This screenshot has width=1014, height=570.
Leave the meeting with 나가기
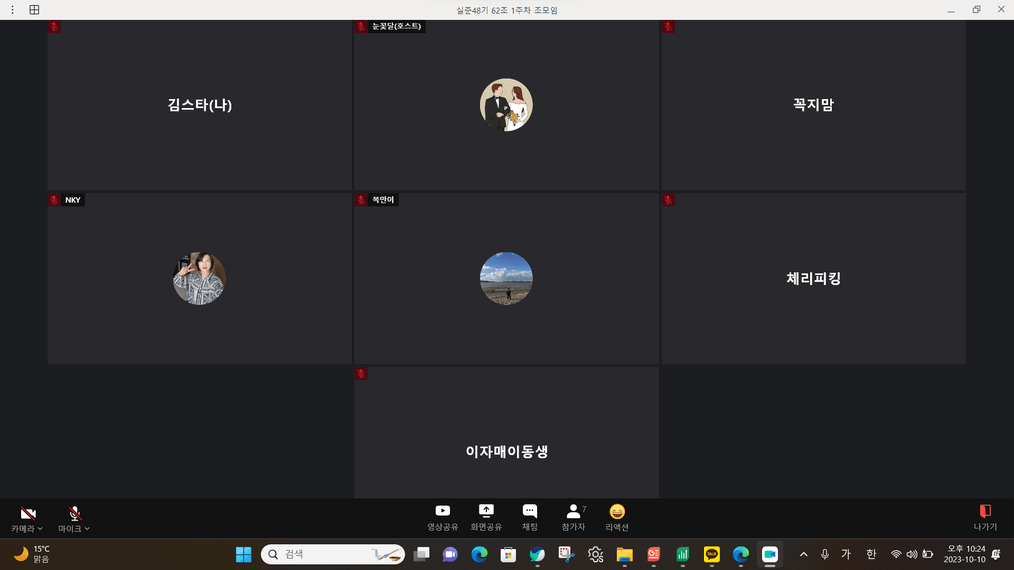[985, 517]
